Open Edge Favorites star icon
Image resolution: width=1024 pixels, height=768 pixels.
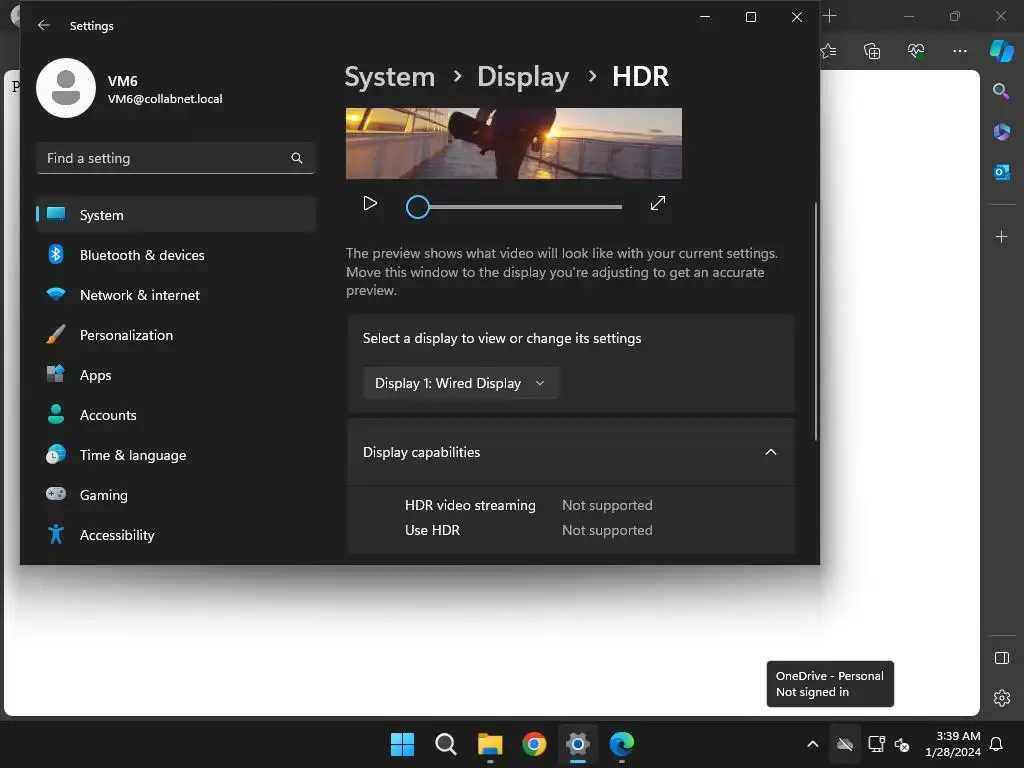pos(829,51)
